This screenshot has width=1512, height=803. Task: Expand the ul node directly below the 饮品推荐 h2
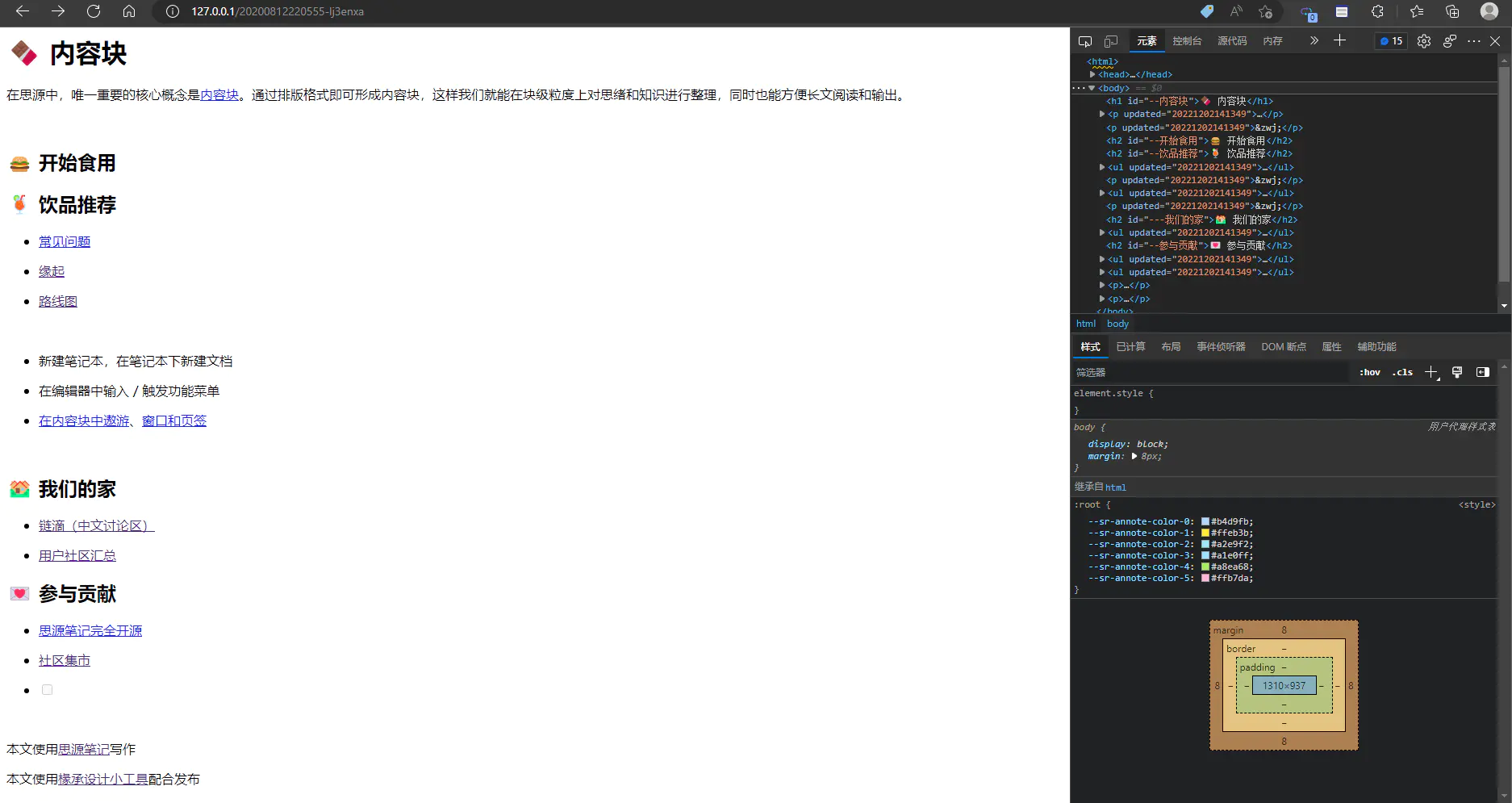pyautogui.click(x=1102, y=167)
